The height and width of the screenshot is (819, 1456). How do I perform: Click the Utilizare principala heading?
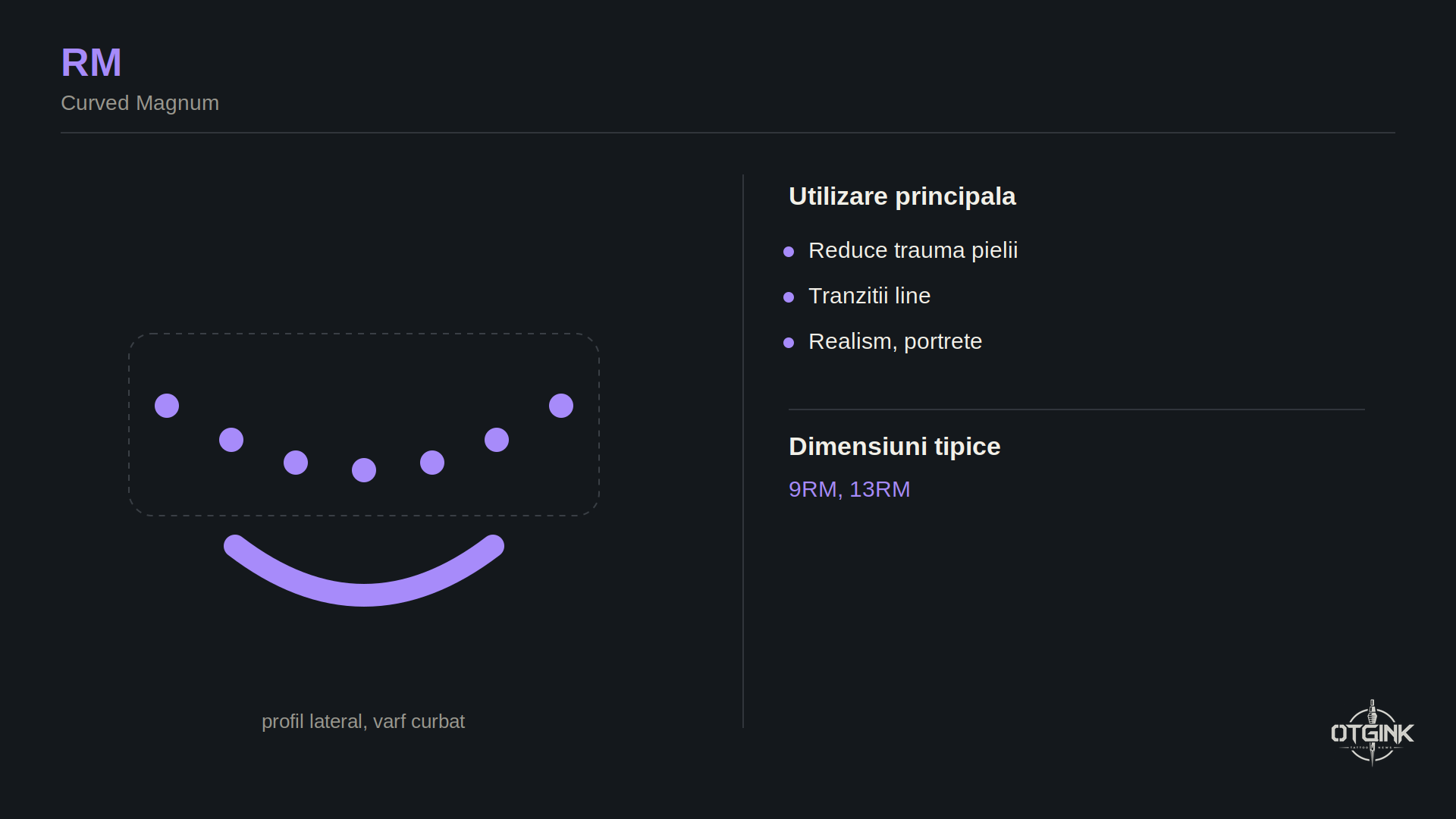[902, 196]
